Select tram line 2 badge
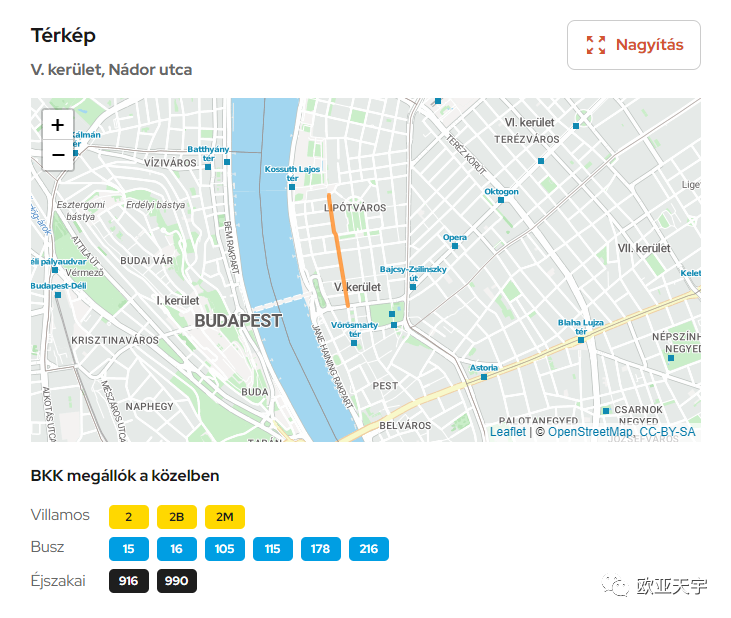 point(129,517)
